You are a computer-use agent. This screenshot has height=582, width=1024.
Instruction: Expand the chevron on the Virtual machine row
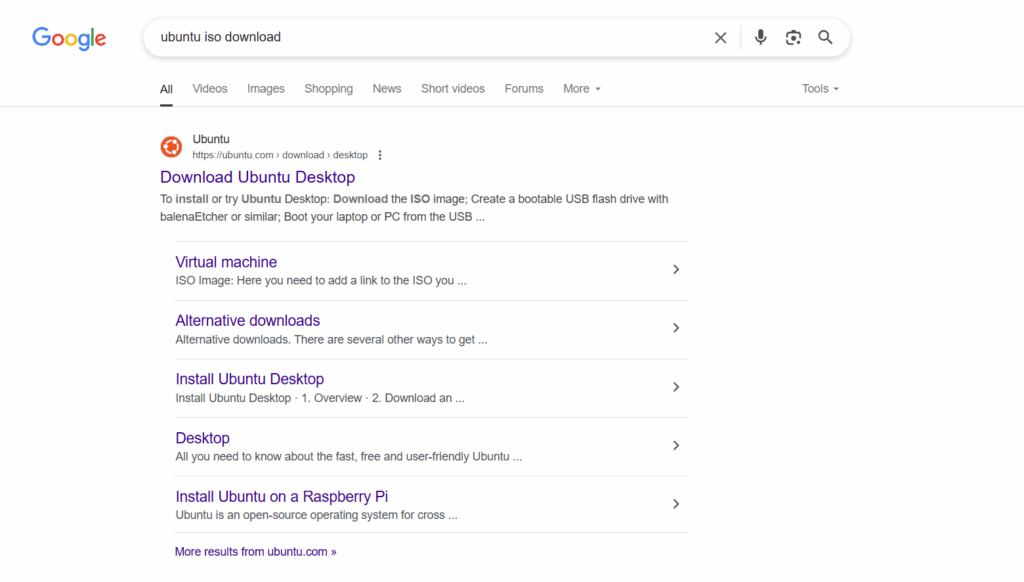pos(676,269)
